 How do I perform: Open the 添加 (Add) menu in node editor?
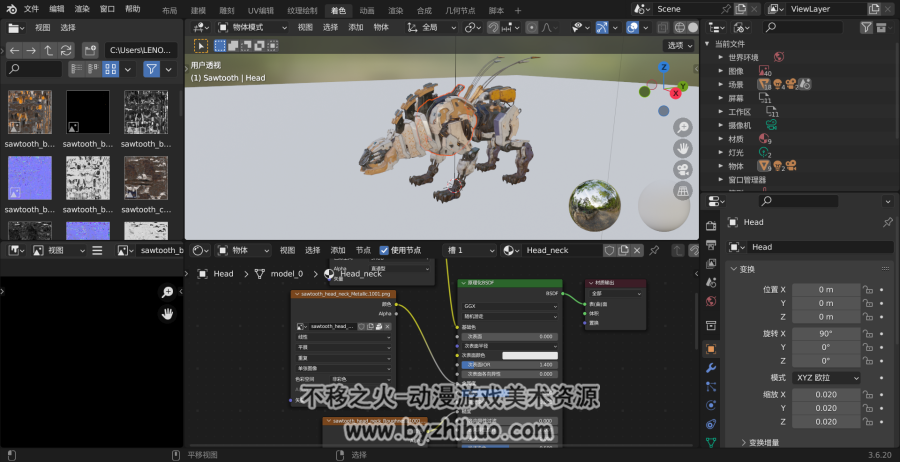338,250
